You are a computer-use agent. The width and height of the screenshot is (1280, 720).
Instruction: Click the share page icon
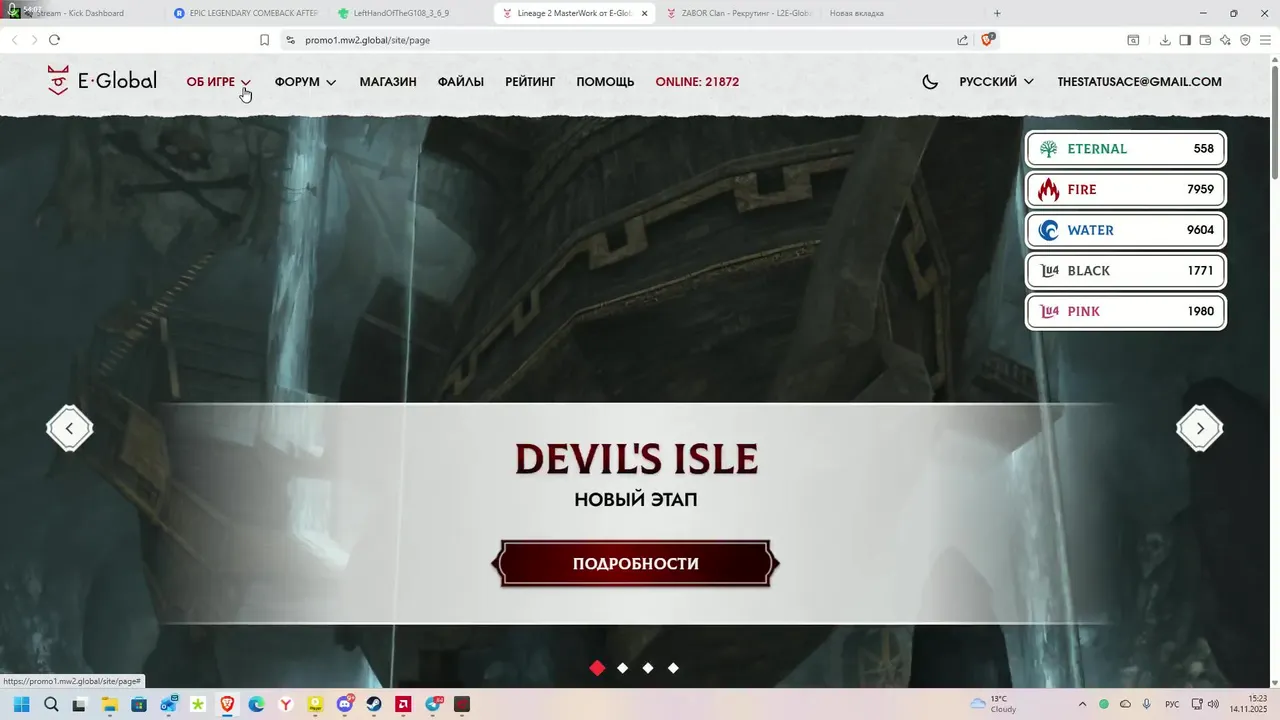pos(962,40)
